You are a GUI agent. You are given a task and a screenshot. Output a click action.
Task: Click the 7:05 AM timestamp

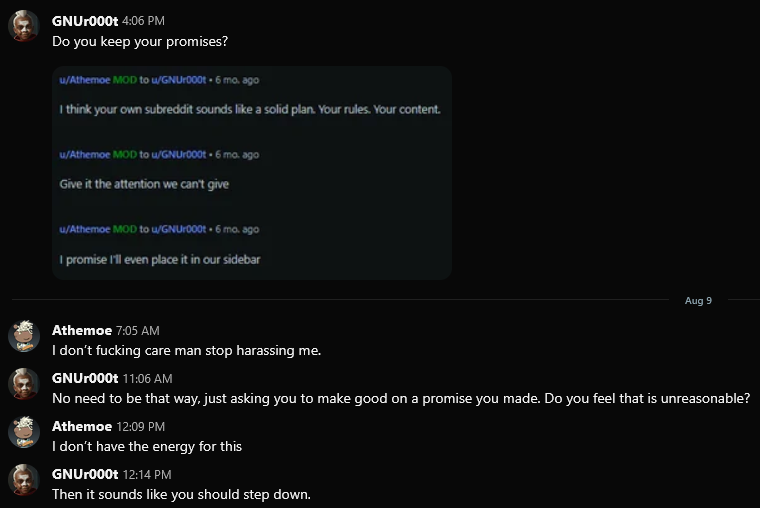[x=138, y=331]
